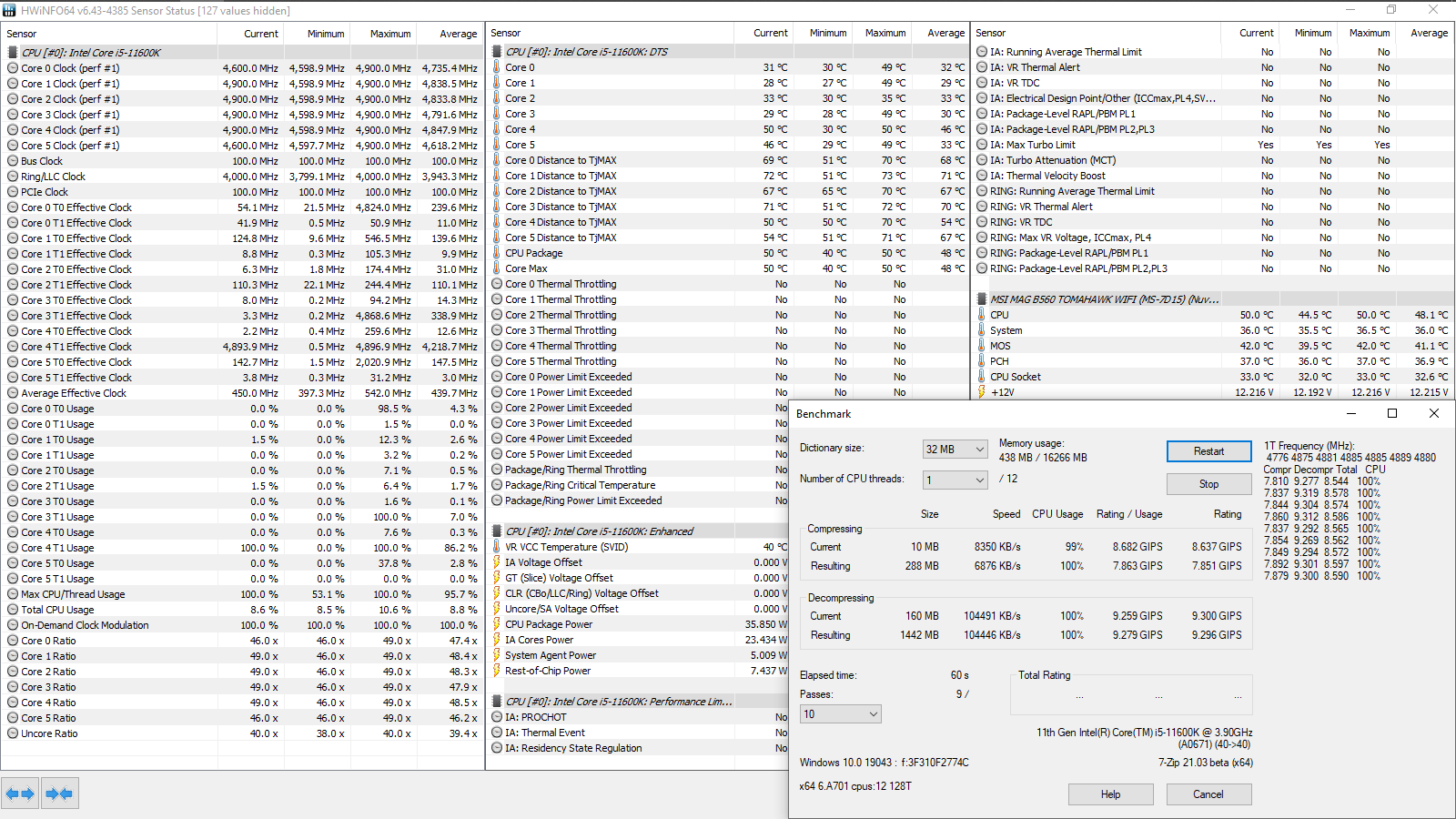Click the icon beside Total CPU Usage
This screenshot has height=819, width=1456.
[x=13, y=610]
